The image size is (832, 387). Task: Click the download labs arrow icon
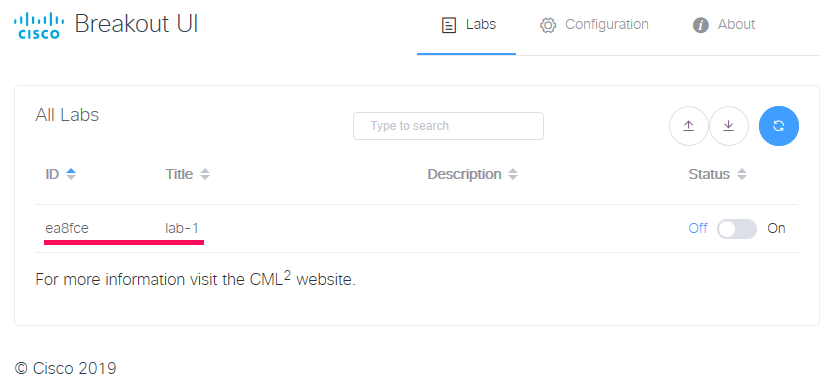coord(729,126)
